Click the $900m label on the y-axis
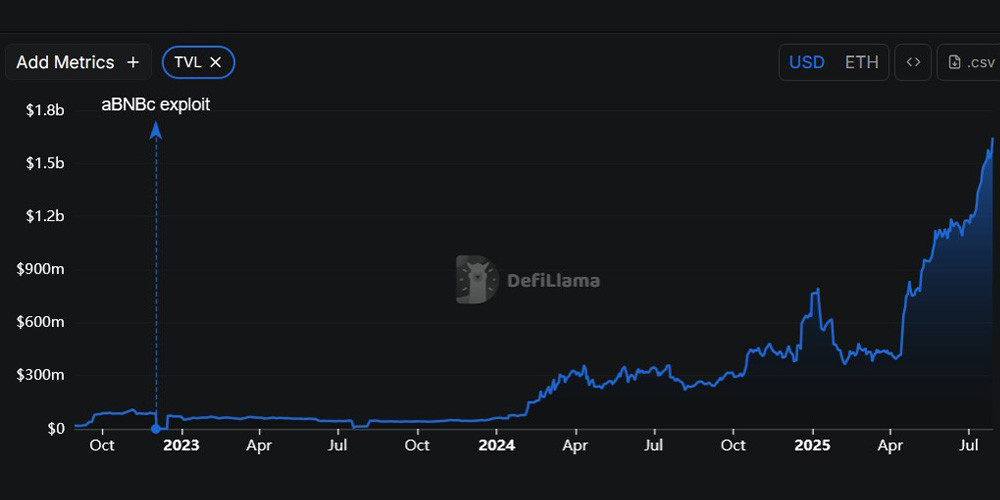1000x500 pixels. (x=42, y=269)
